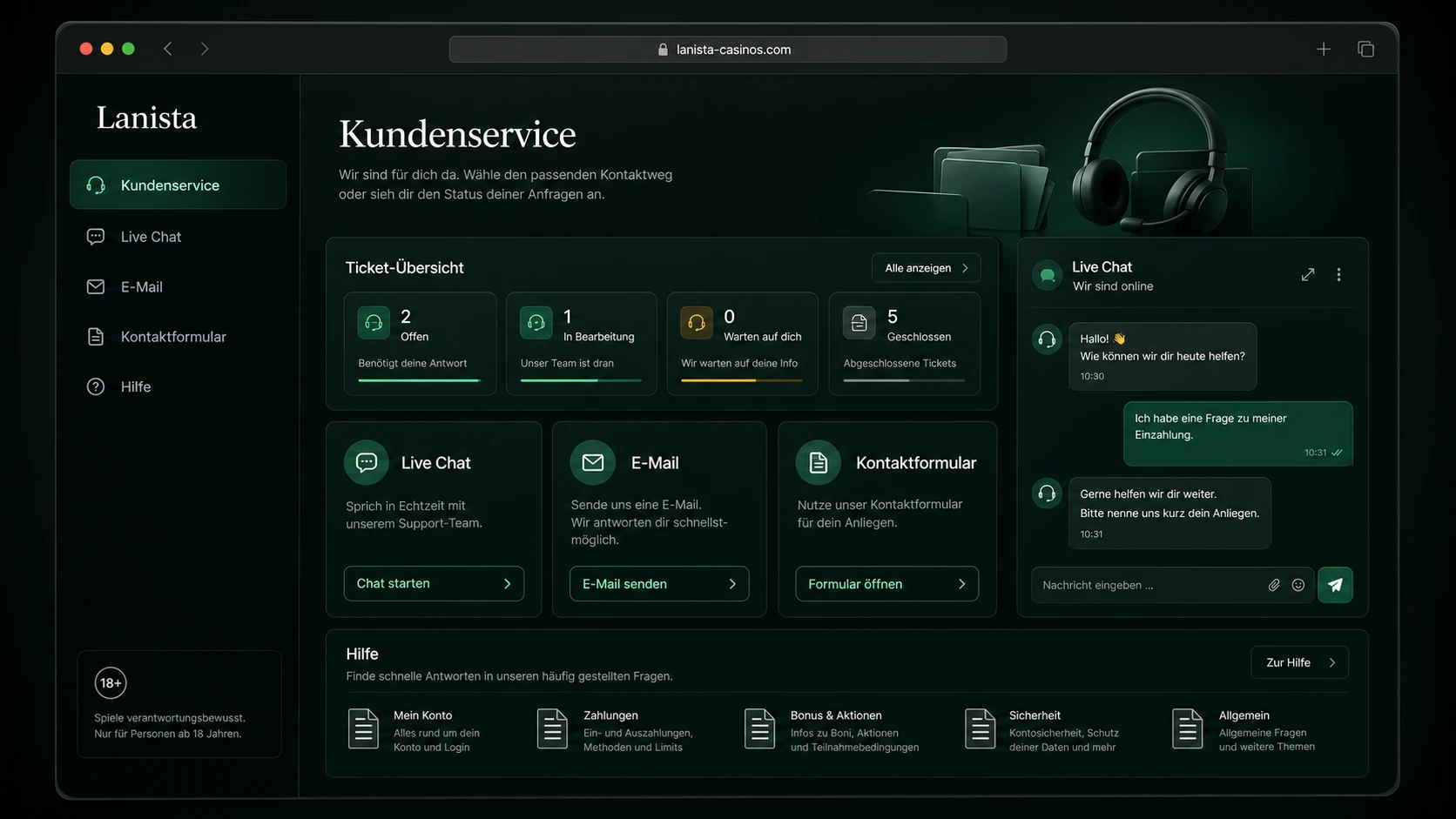Open Hilfe from the sidebar
This screenshot has height=819, width=1456.
[x=178, y=386]
